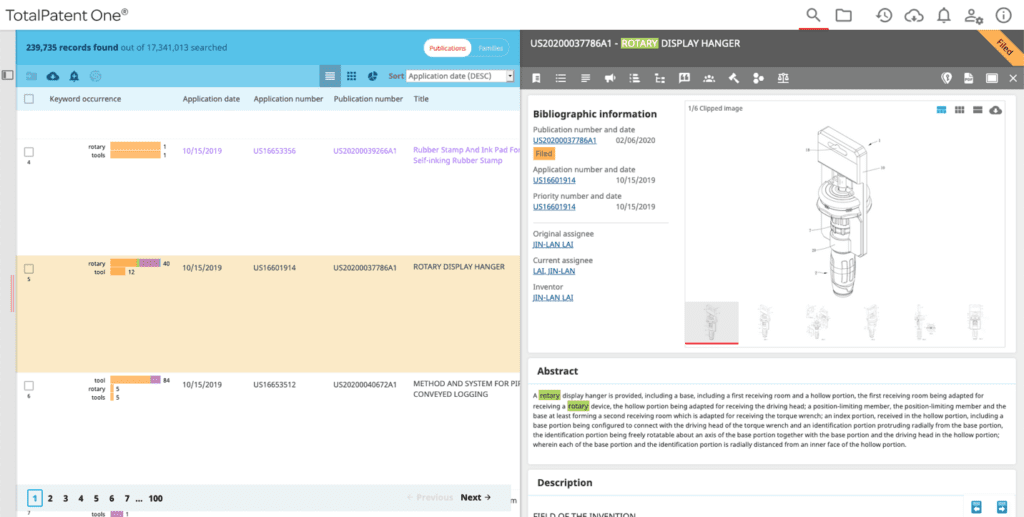Image resolution: width=1024 pixels, height=517 pixels.
Task: Click the user account settings icon
Action: [973, 15]
